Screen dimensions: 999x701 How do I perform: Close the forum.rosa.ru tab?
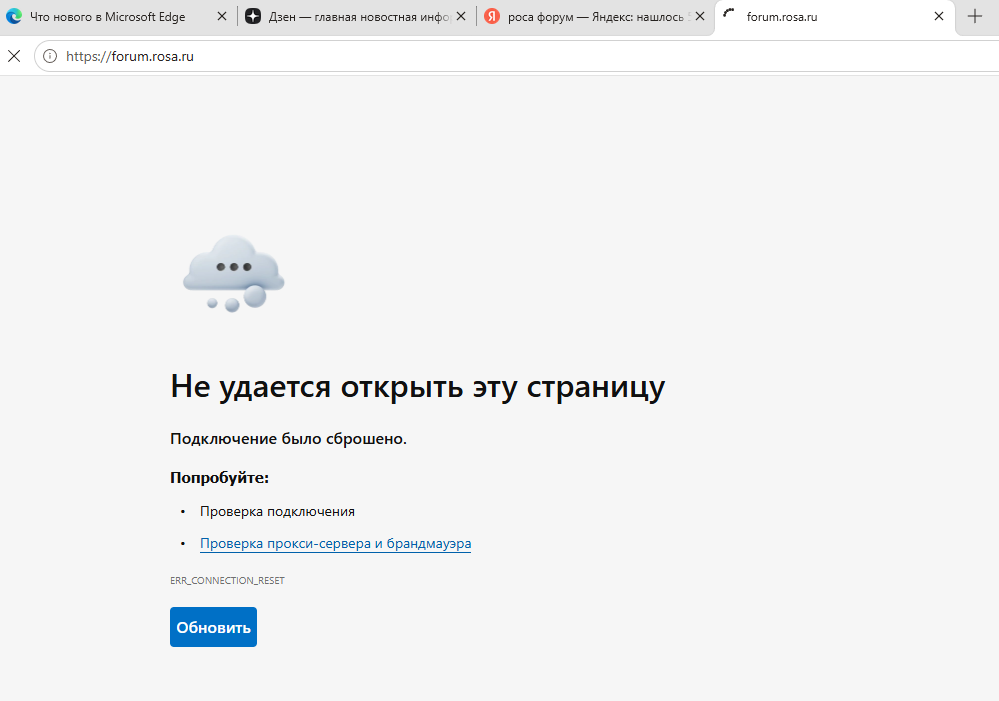(939, 17)
